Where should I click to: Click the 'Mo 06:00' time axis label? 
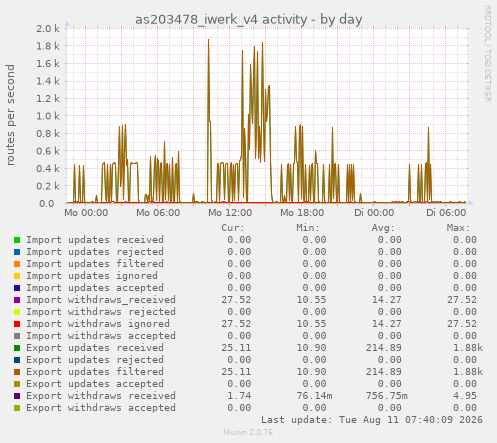click(x=158, y=213)
